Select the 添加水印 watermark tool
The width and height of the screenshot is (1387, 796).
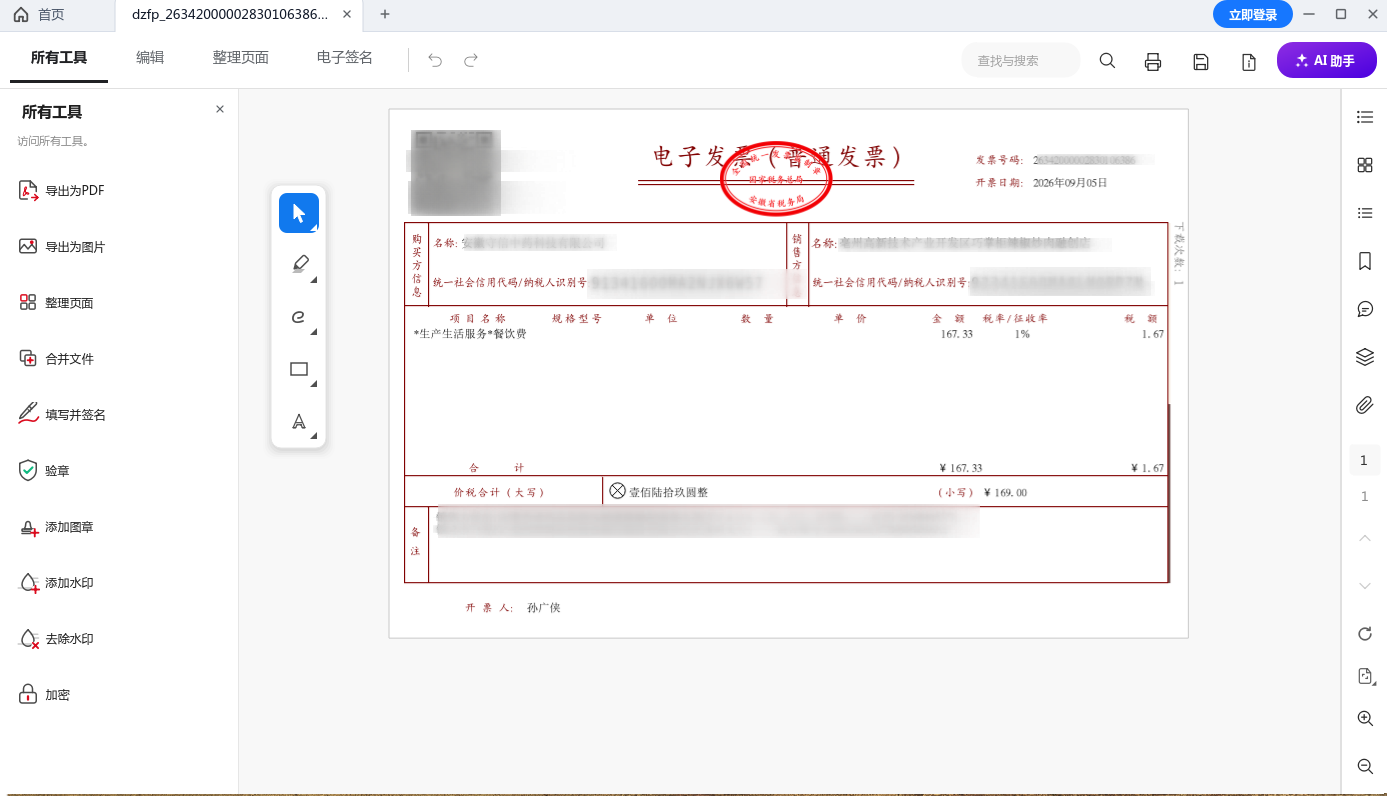pos(57,583)
